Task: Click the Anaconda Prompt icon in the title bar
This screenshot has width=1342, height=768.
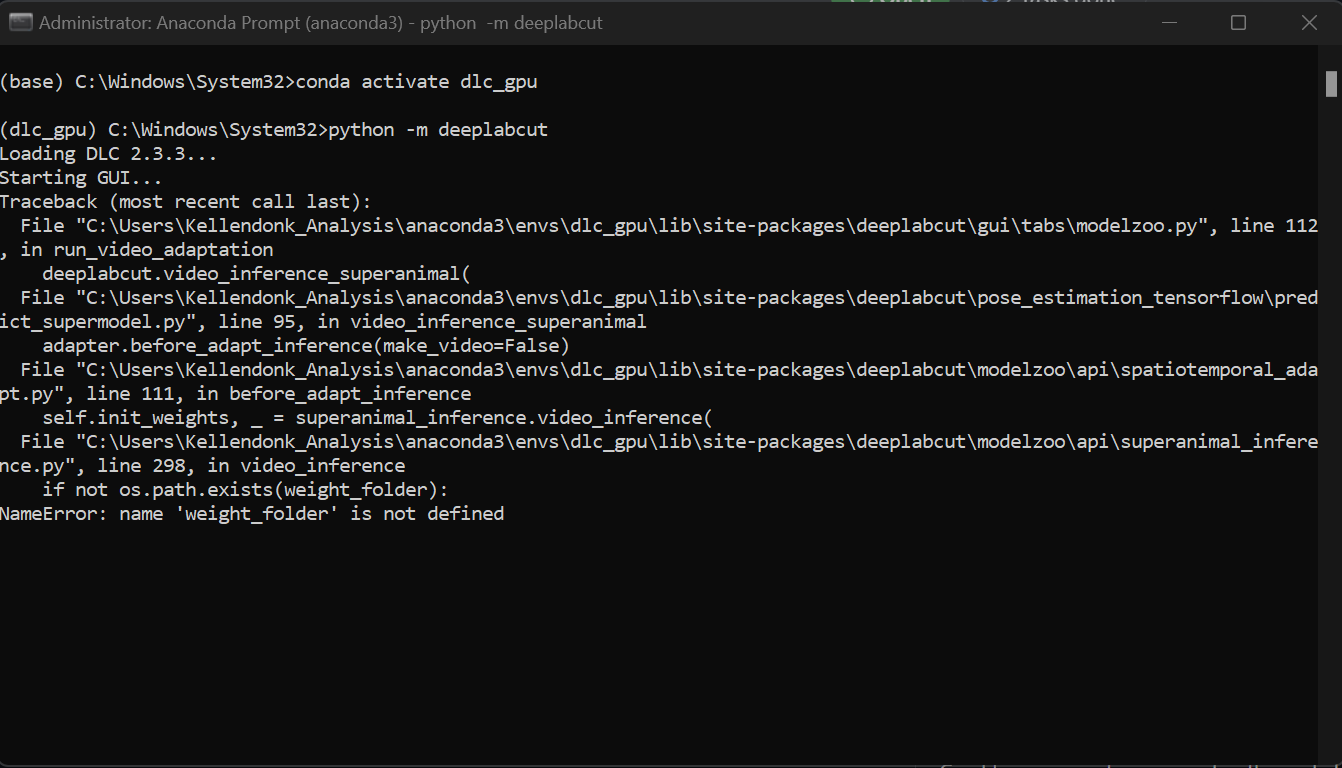Action: click(21, 21)
